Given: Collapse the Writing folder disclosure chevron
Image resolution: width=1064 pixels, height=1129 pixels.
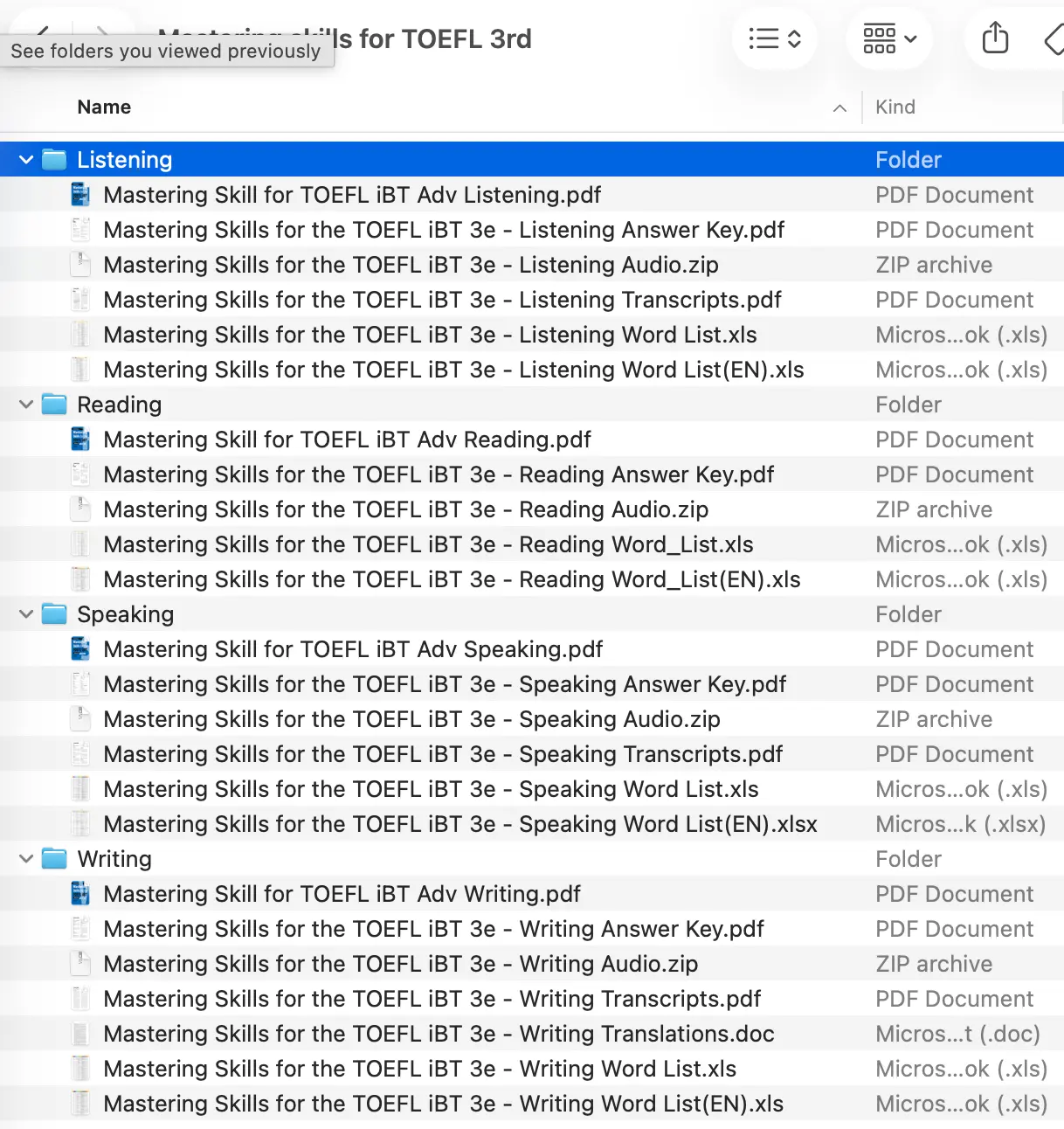Looking at the screenshot, I should pyautogui.click(x=26, y=859).
